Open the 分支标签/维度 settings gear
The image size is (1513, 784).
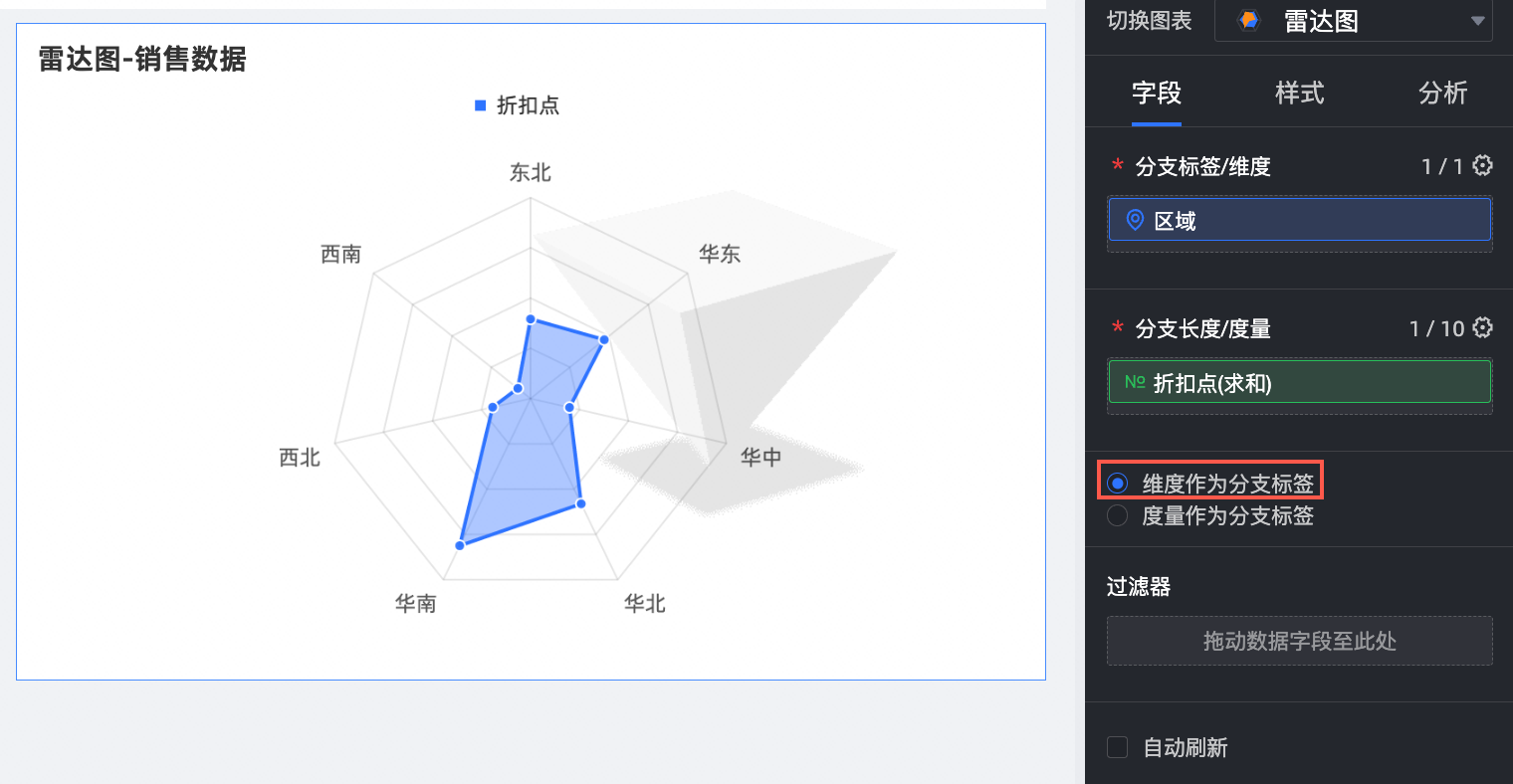pos(1482,165)
